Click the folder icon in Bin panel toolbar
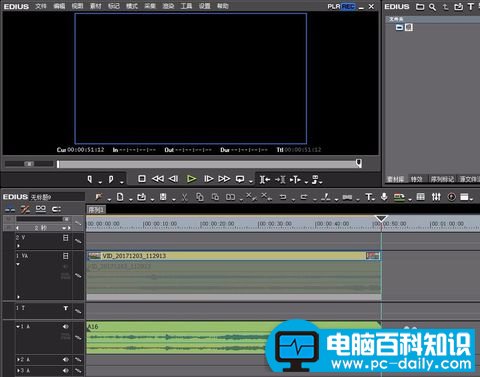480x377 pixels. pyautogui.click(x=420, y=7)
